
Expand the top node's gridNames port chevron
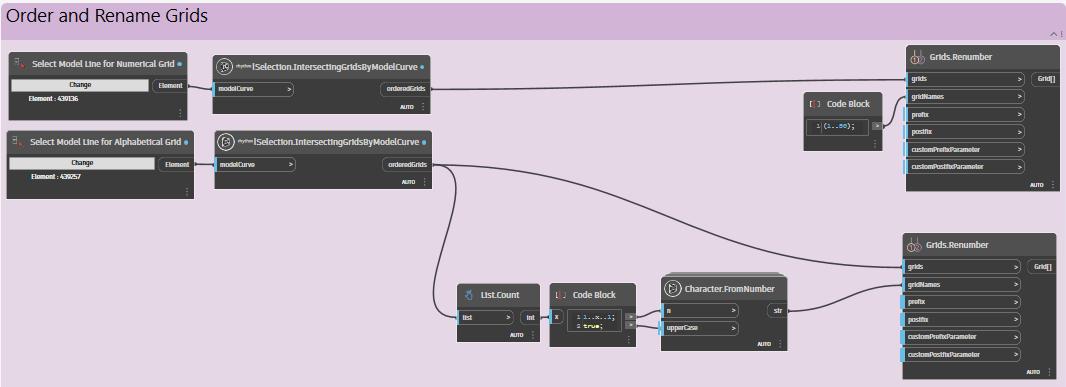1019,97
